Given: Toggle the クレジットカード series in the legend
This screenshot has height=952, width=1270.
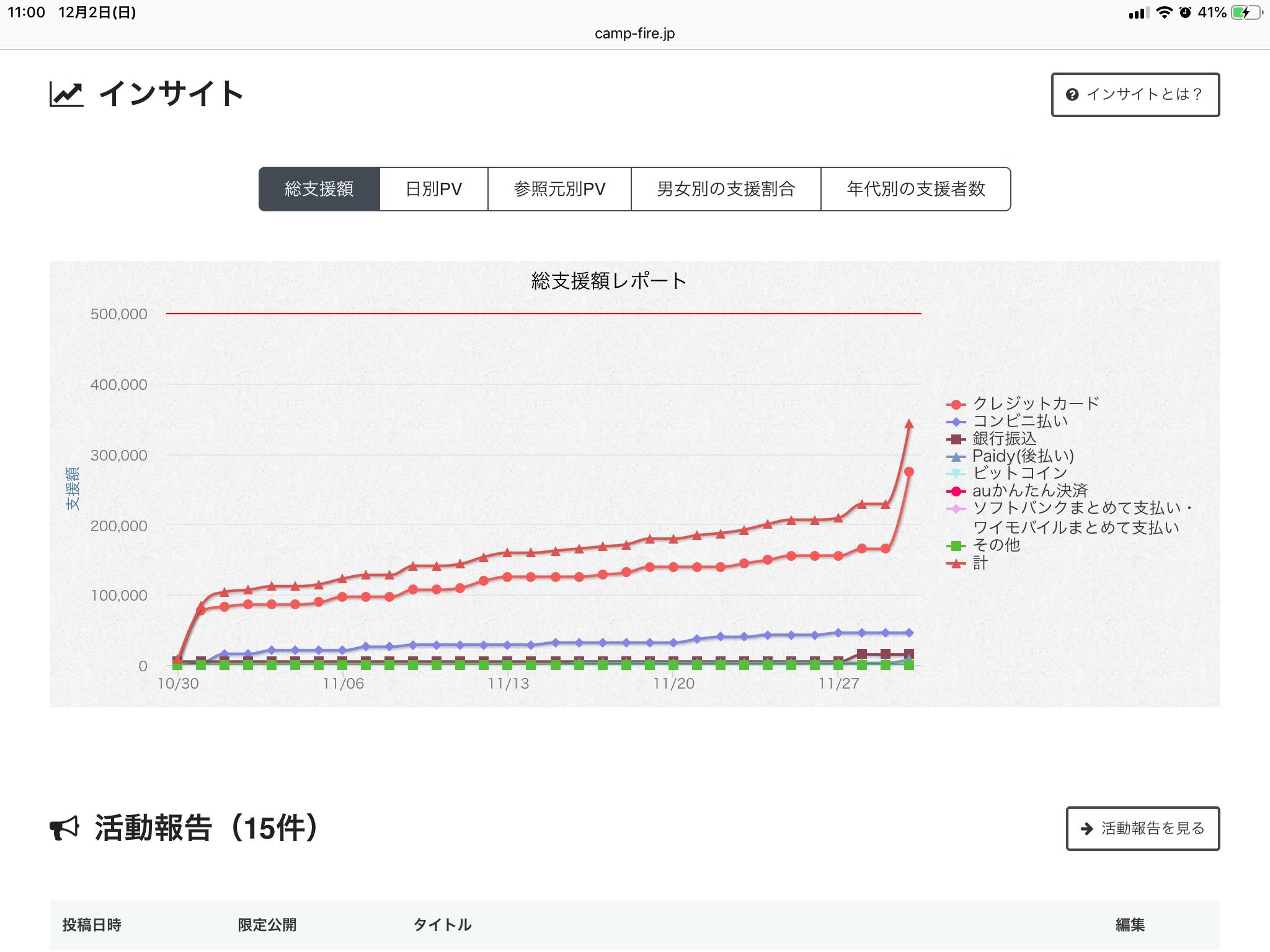Looking at the screenshot, I should (x=1035, y=404).
